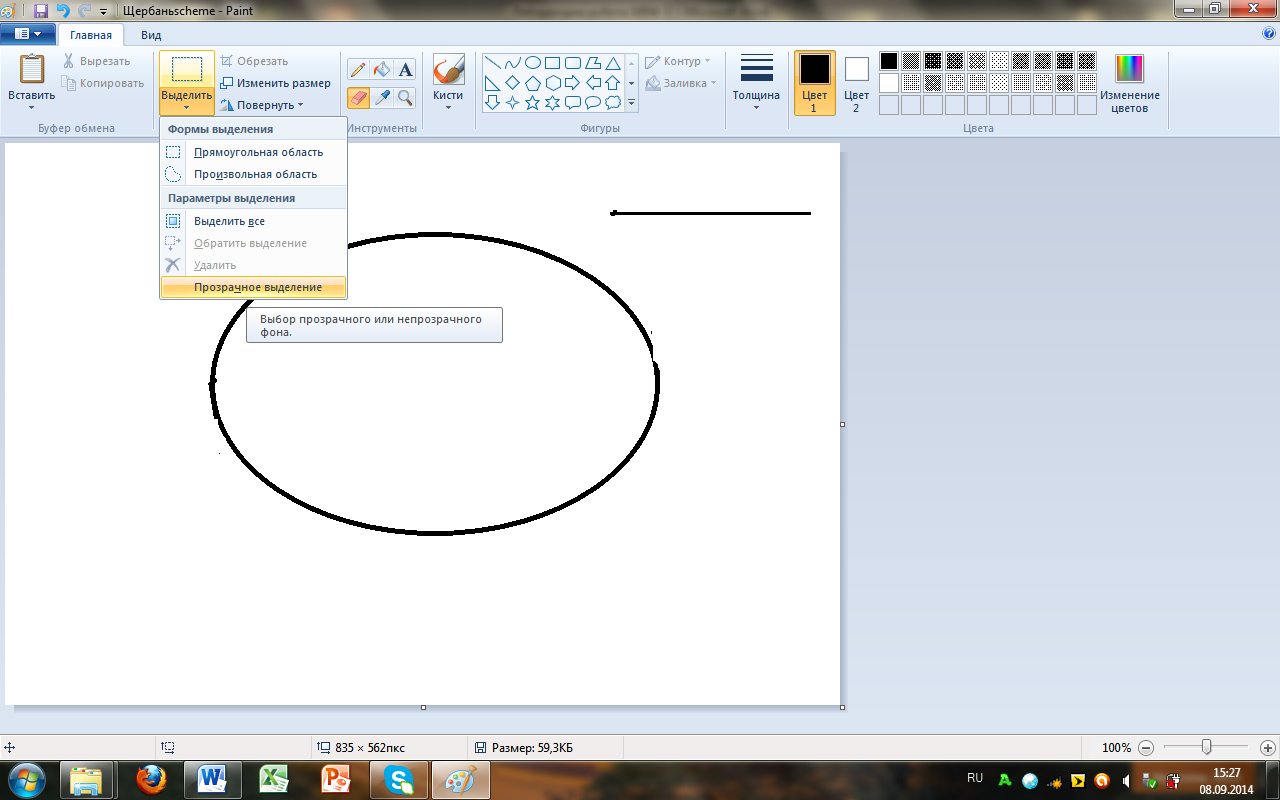Click the RU language indicator in tray
Viewport: 1280px width, 800px height.
click(975, 778)
